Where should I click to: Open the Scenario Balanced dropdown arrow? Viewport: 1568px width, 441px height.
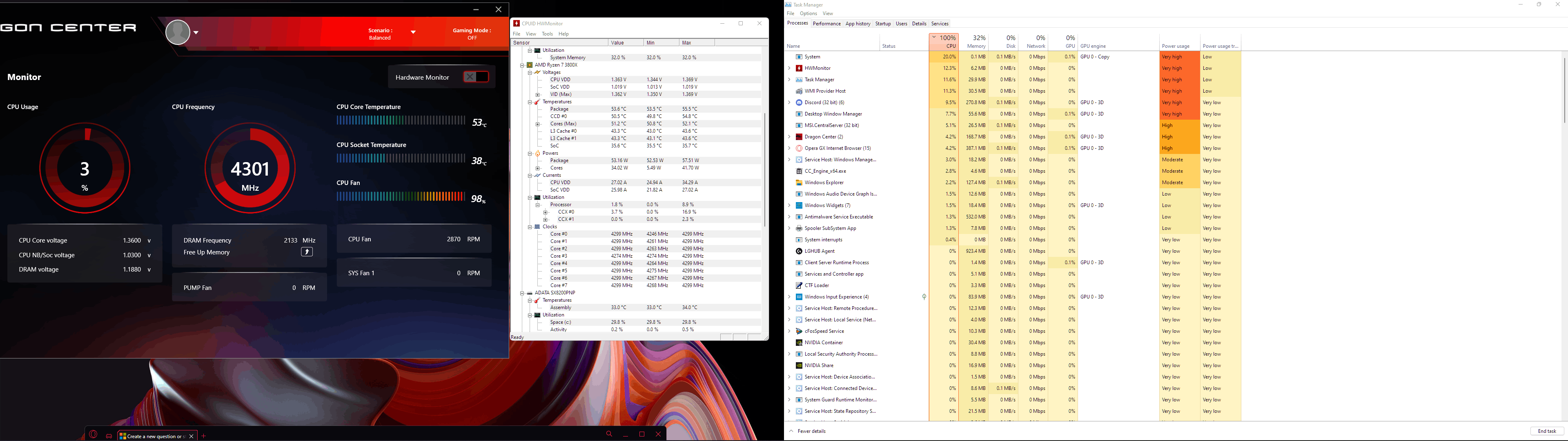pos(413,32)
